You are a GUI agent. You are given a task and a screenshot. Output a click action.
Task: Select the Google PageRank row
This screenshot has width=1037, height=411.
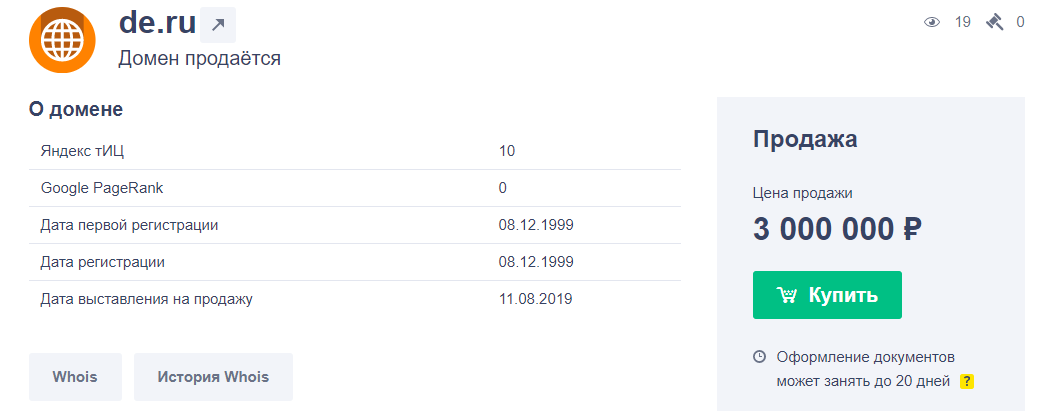tap(354, 189)
